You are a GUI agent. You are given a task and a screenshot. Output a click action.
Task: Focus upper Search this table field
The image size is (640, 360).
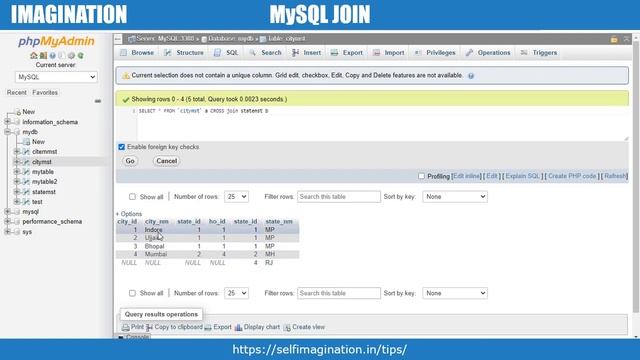(x=339, y=197)
